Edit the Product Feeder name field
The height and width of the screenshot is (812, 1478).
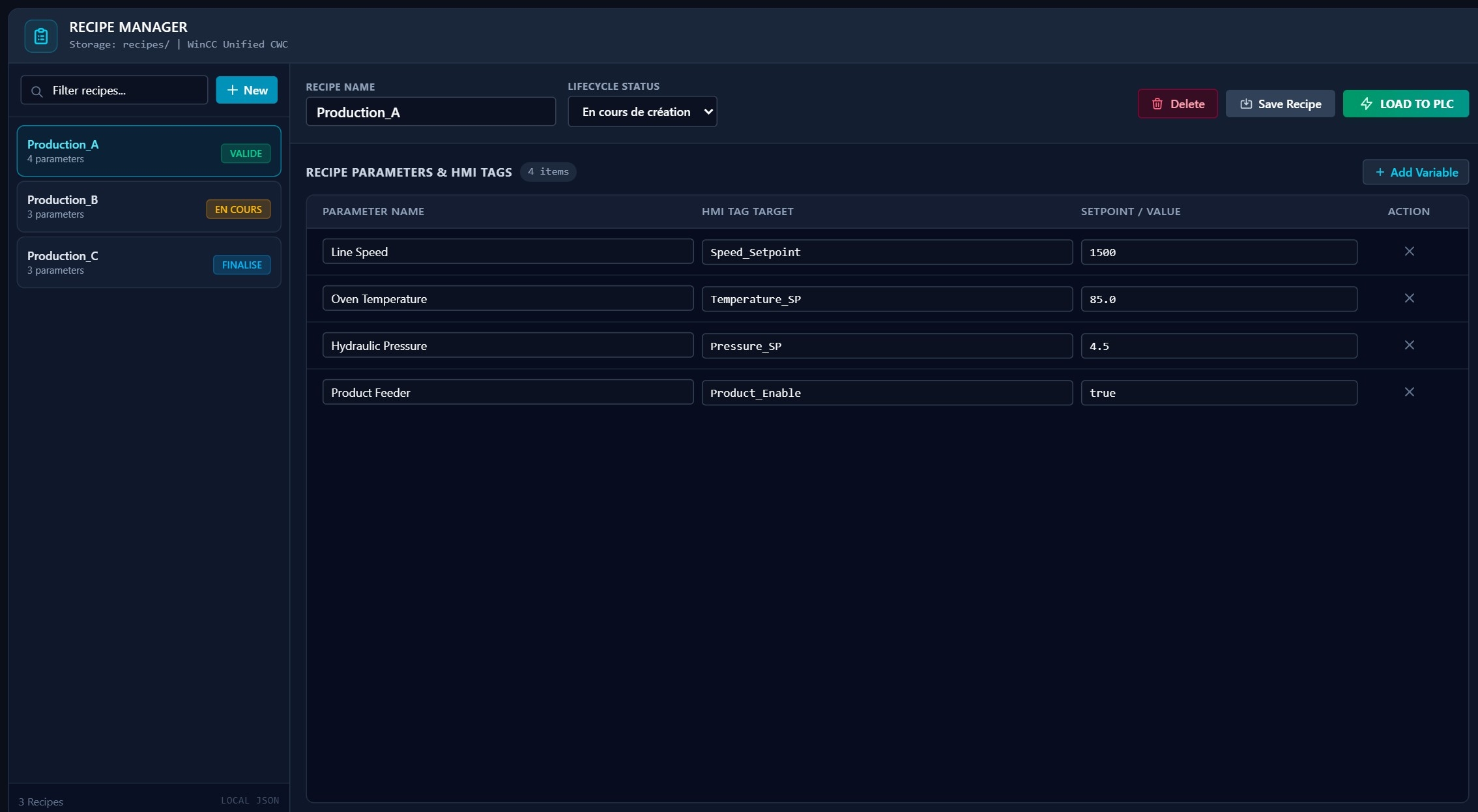pyautogui.click(x=508, y=392)
